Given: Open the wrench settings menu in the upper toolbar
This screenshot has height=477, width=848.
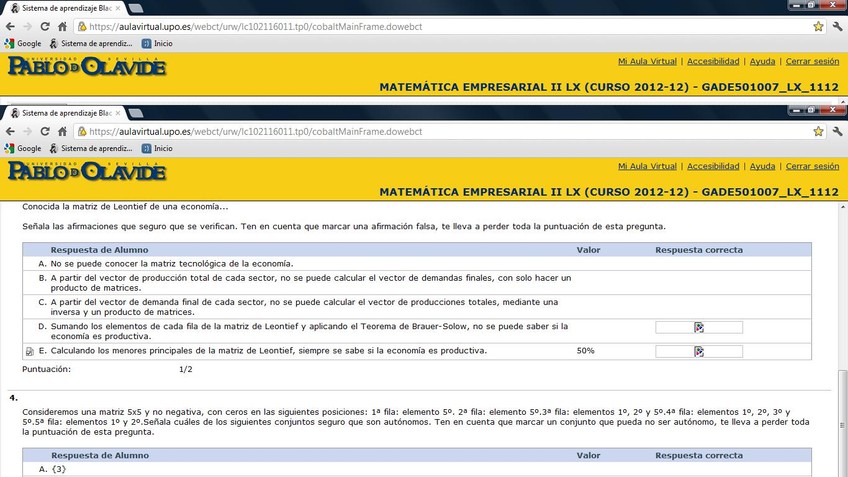Looking at the screenshot, I should point(836,27).
